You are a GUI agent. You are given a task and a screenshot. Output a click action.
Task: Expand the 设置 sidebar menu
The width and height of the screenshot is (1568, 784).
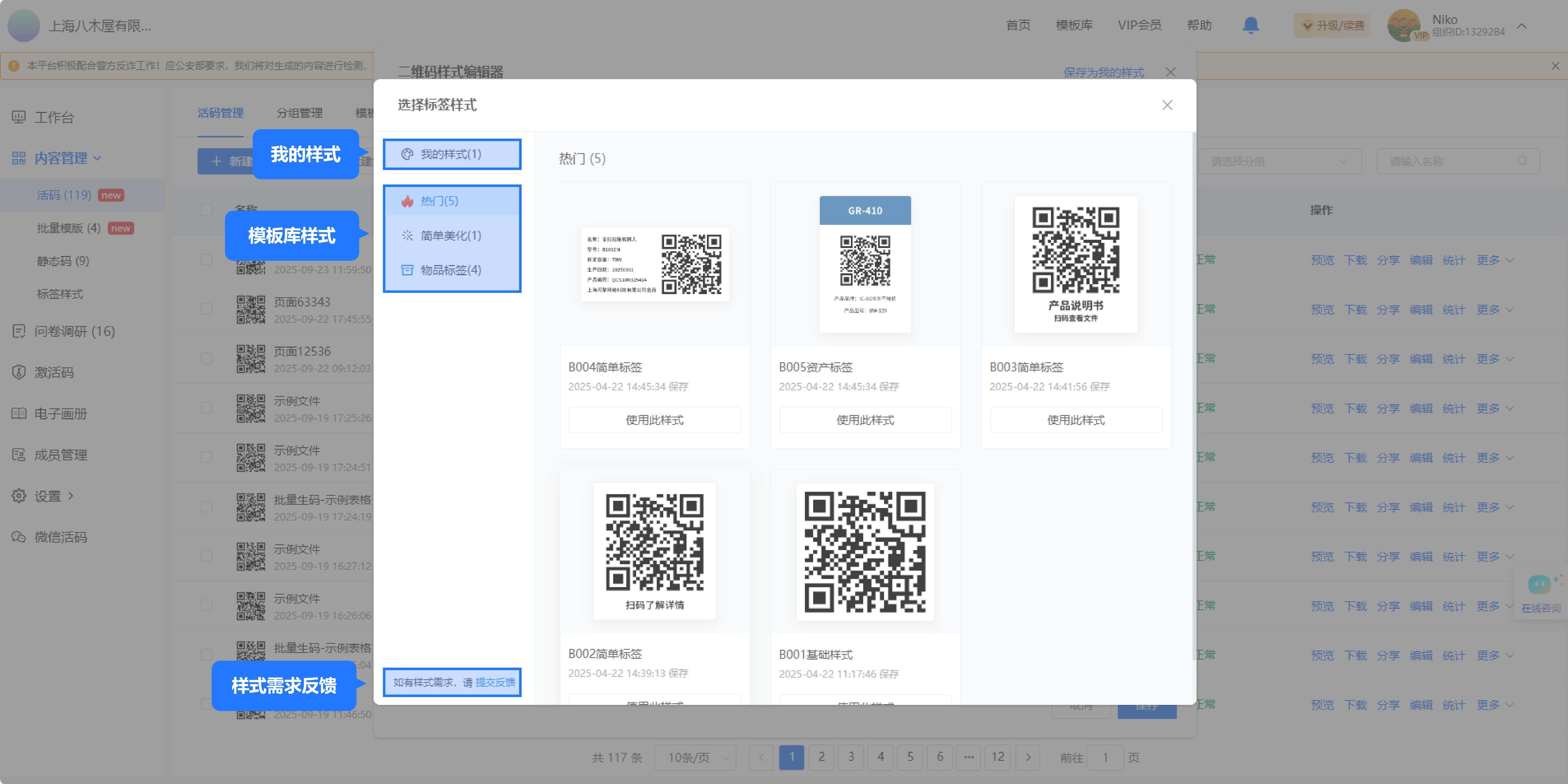point(47,496)
